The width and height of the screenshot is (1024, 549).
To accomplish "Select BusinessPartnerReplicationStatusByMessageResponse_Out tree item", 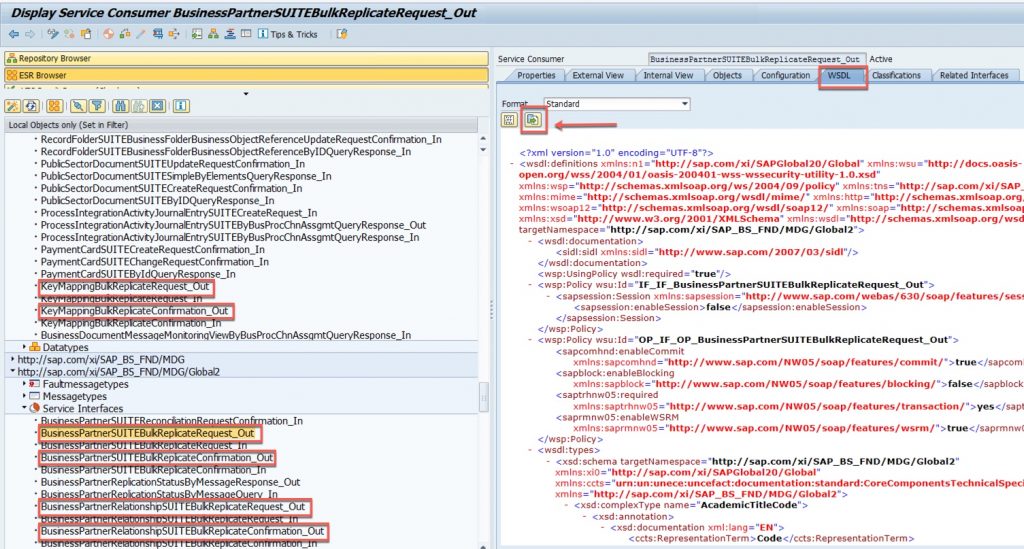I will [170, 482].
